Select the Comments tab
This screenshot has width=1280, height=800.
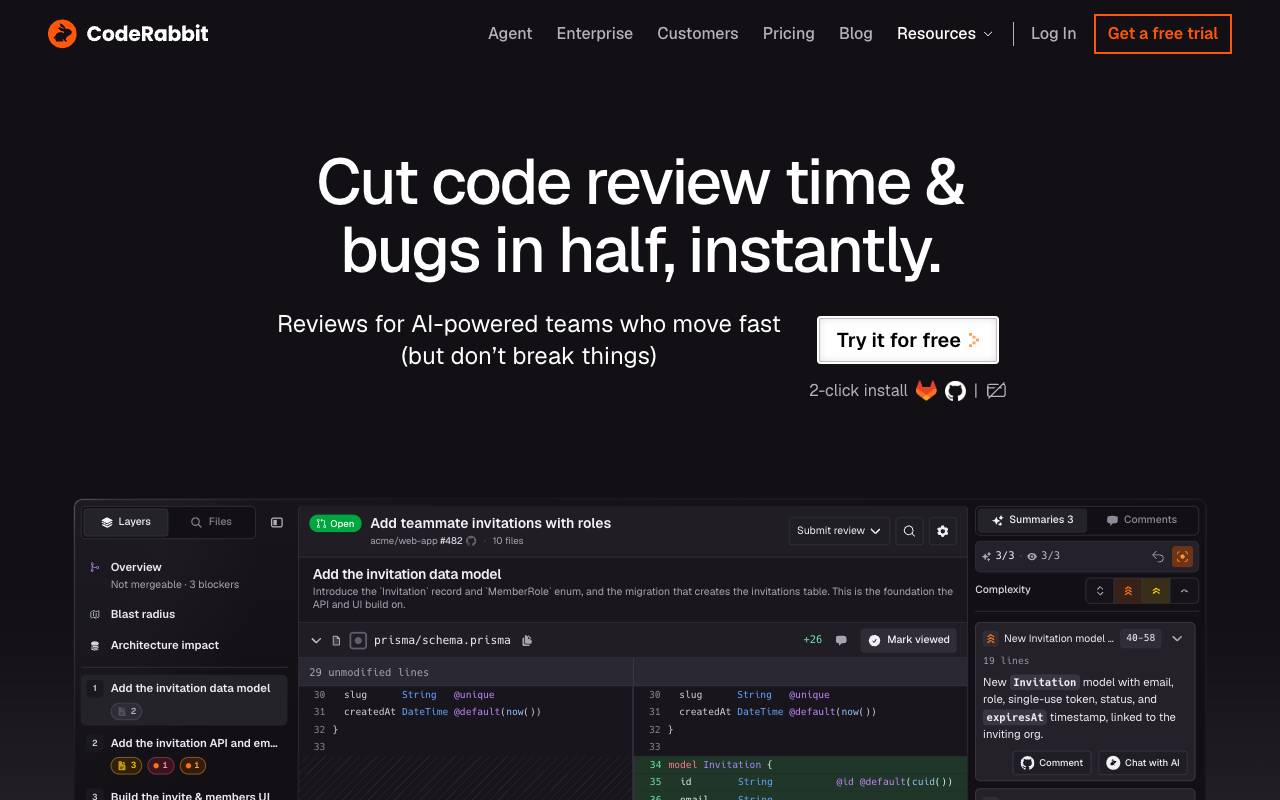click(1141, 520)
